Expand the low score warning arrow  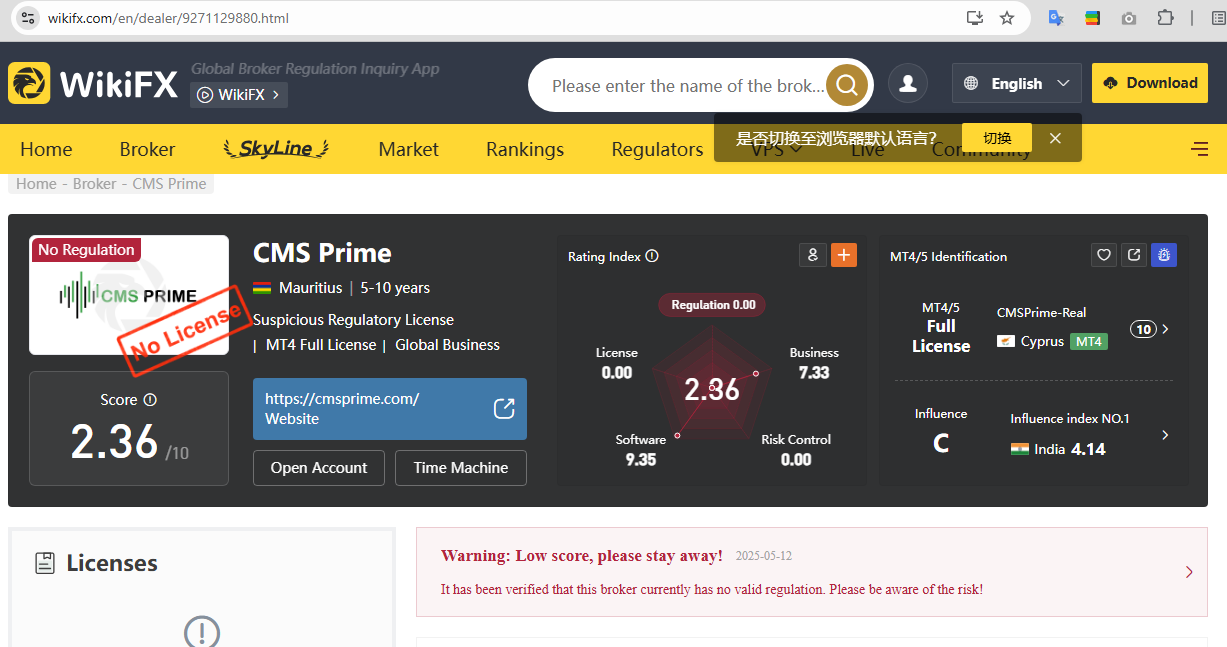click(1189, 572)
